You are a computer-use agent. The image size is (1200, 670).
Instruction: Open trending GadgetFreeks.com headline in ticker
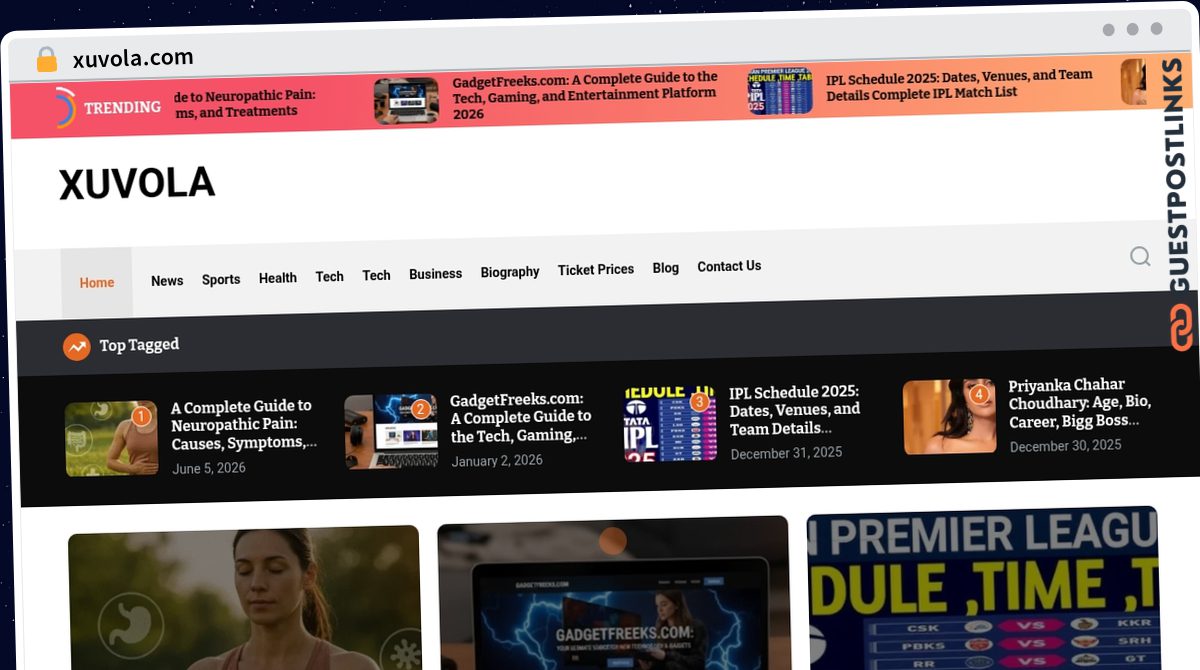(x=585, y=95)
